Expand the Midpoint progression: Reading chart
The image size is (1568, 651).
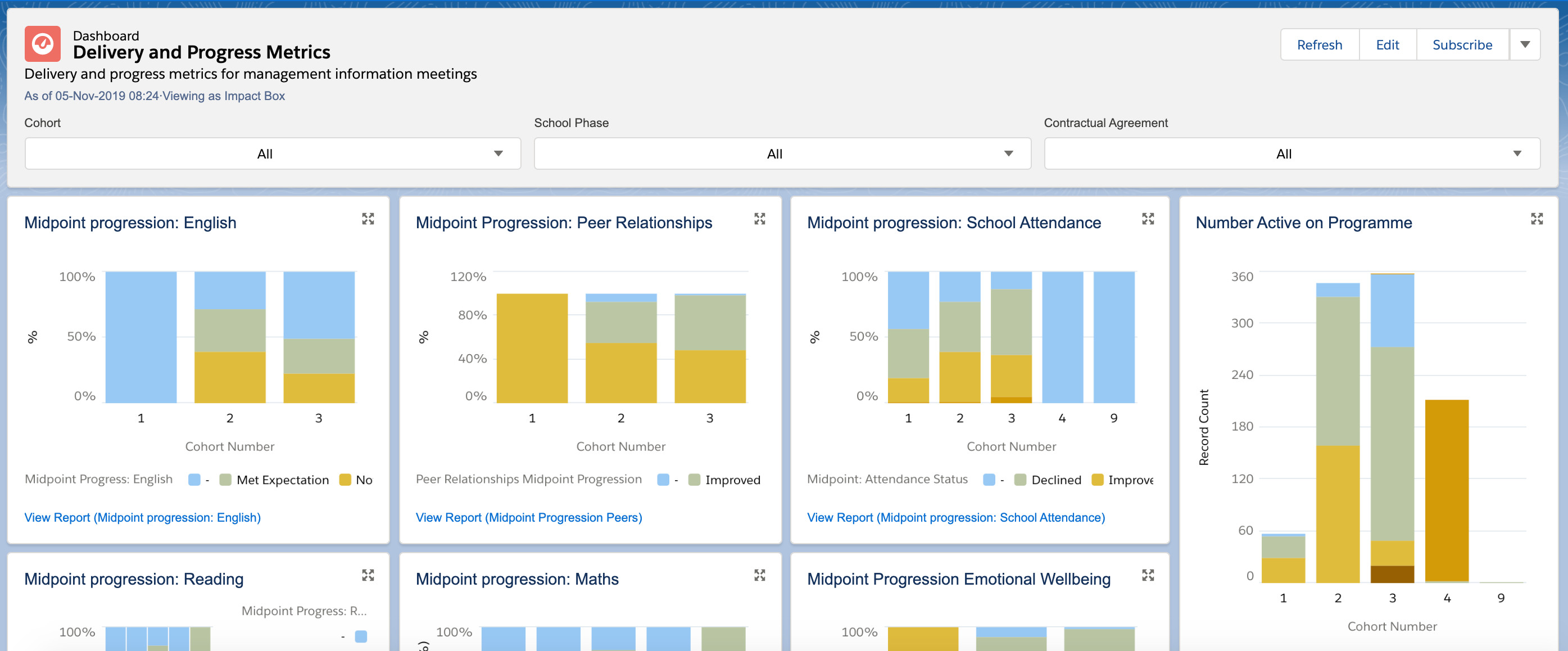pyautogui.click(x=368, y=575)
